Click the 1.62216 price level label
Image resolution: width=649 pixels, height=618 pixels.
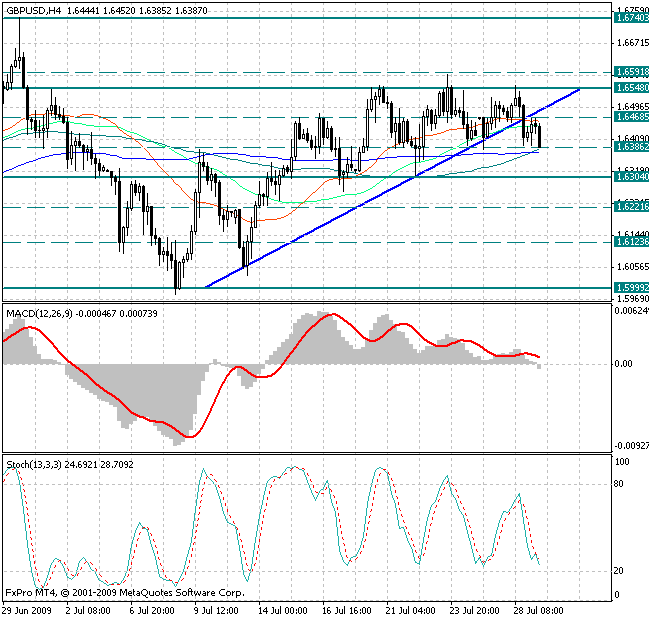pos(631,207)
